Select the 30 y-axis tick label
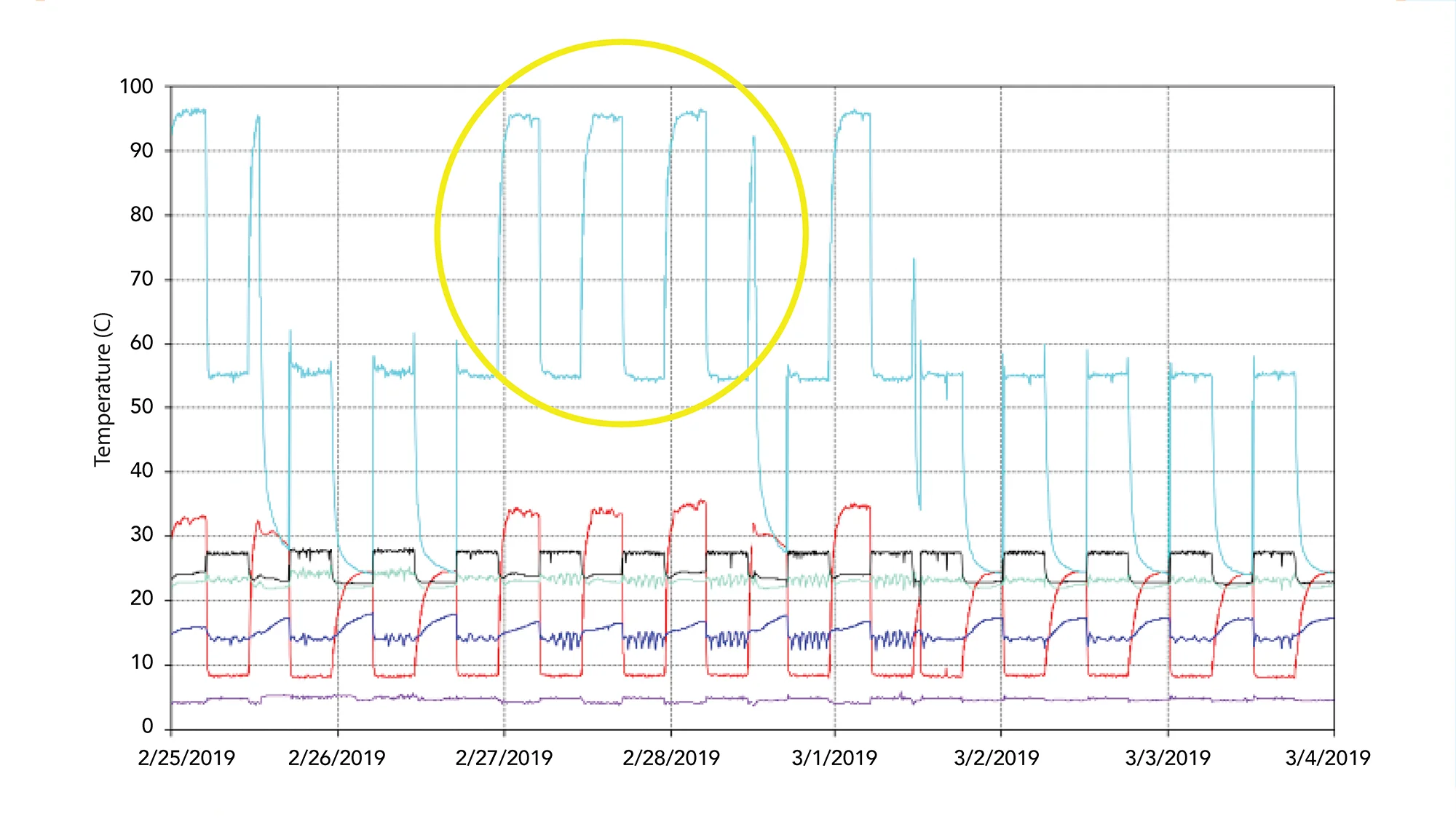 pos(141,534)
